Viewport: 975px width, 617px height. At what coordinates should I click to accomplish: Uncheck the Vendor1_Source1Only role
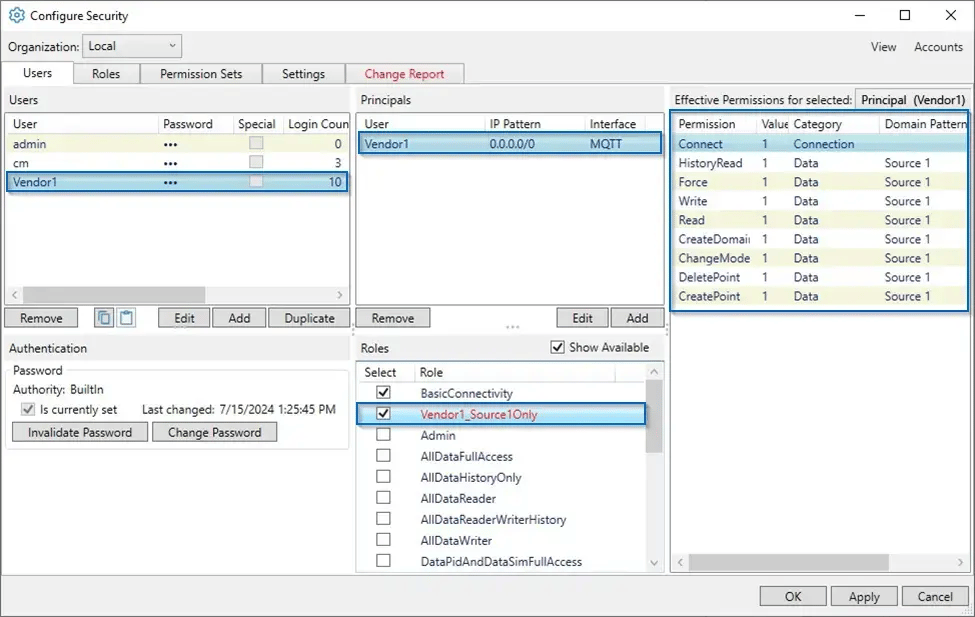[x=383, y=413]
